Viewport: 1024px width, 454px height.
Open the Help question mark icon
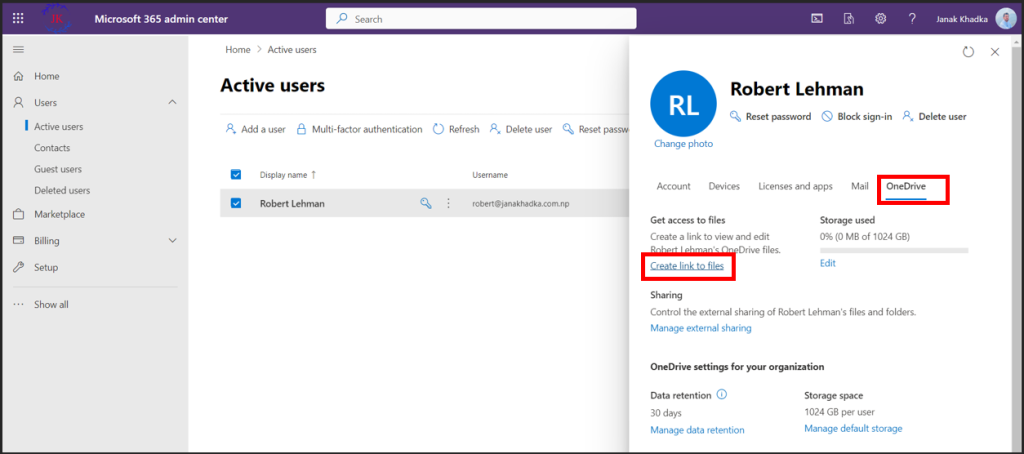912,19
